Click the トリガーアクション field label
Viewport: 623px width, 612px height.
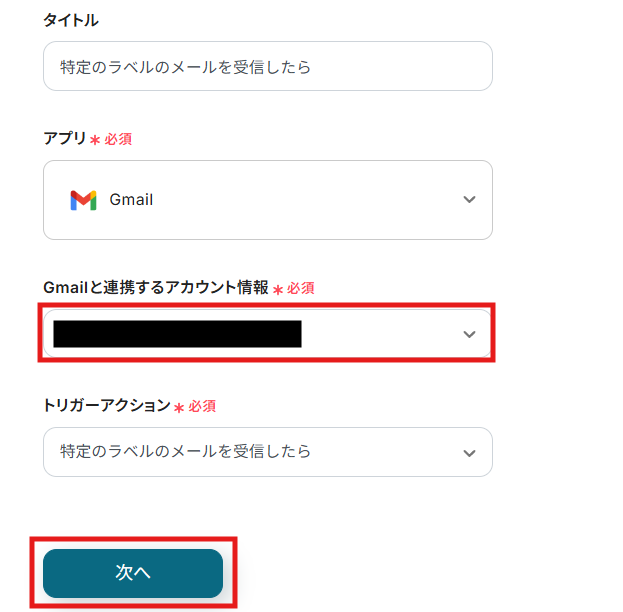coord(106,406)
